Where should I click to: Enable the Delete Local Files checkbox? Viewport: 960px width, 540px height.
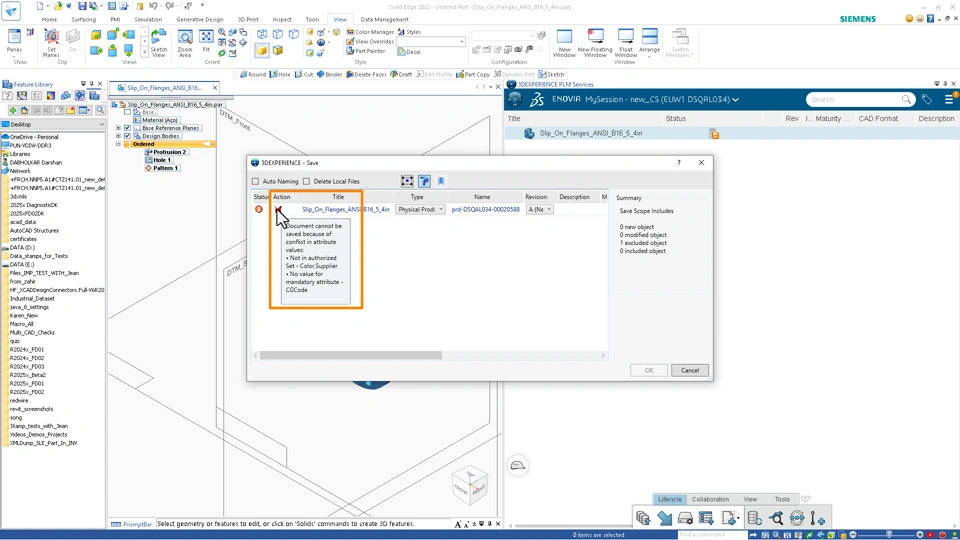pyautogui.click(x=307, y=181)
